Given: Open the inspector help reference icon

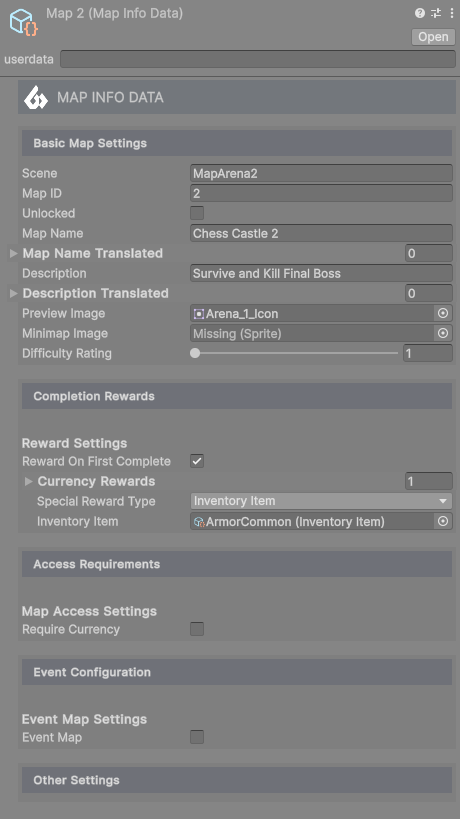Looking at the screenshot, I should 420,13.
